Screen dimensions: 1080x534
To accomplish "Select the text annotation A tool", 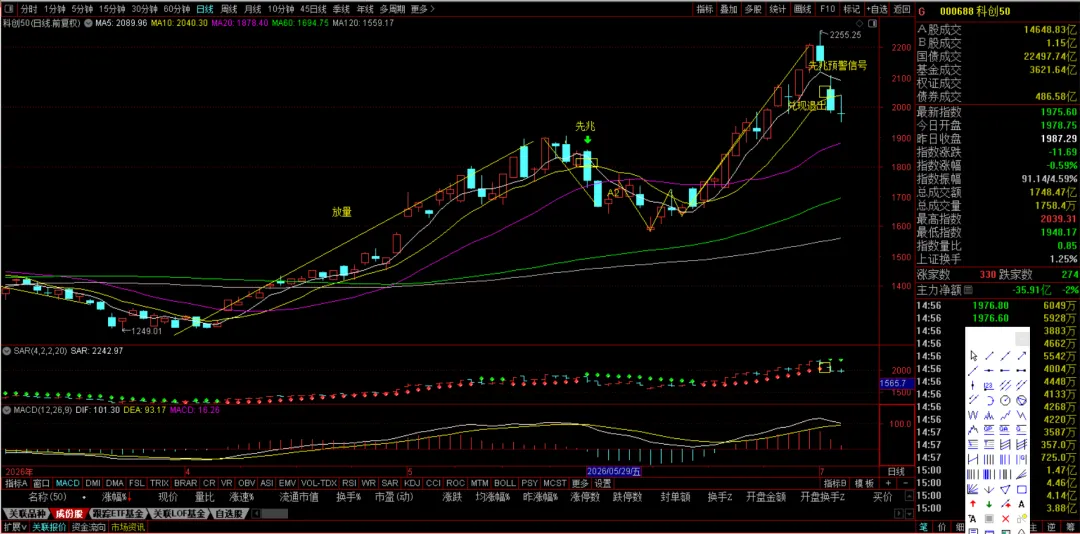I will click(1021, 504).
